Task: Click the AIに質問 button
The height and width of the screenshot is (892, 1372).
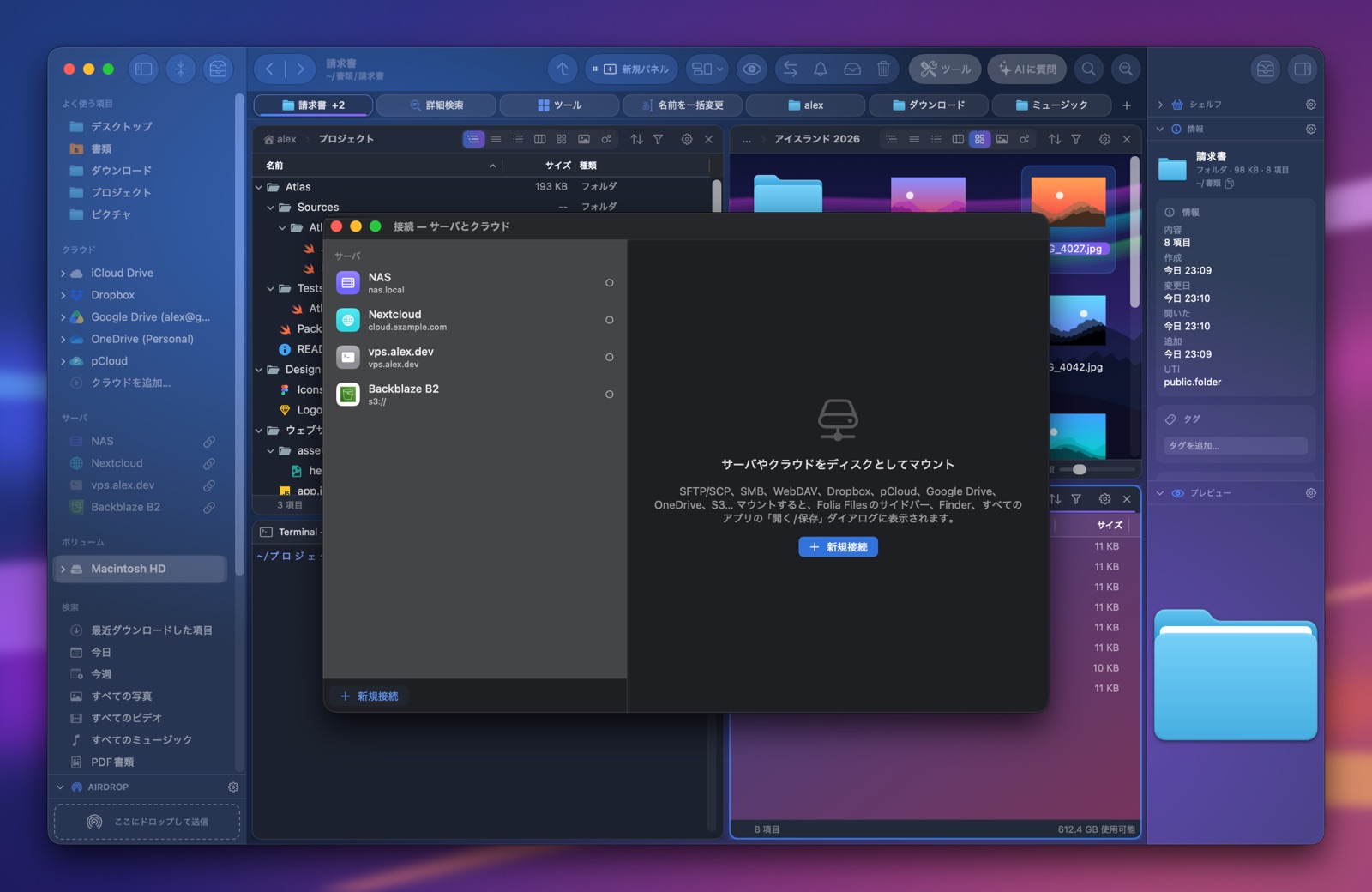Action: point(1027,69)
